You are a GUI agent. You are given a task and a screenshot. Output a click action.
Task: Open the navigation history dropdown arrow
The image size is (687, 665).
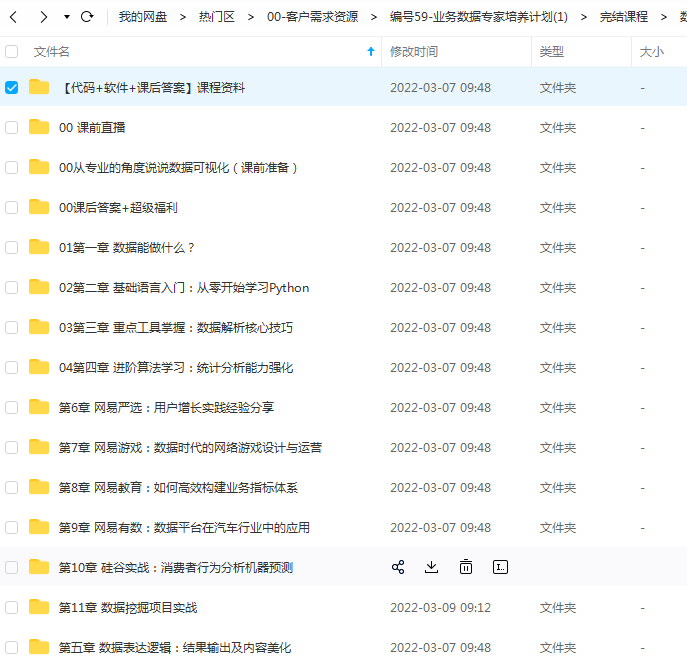67,17
